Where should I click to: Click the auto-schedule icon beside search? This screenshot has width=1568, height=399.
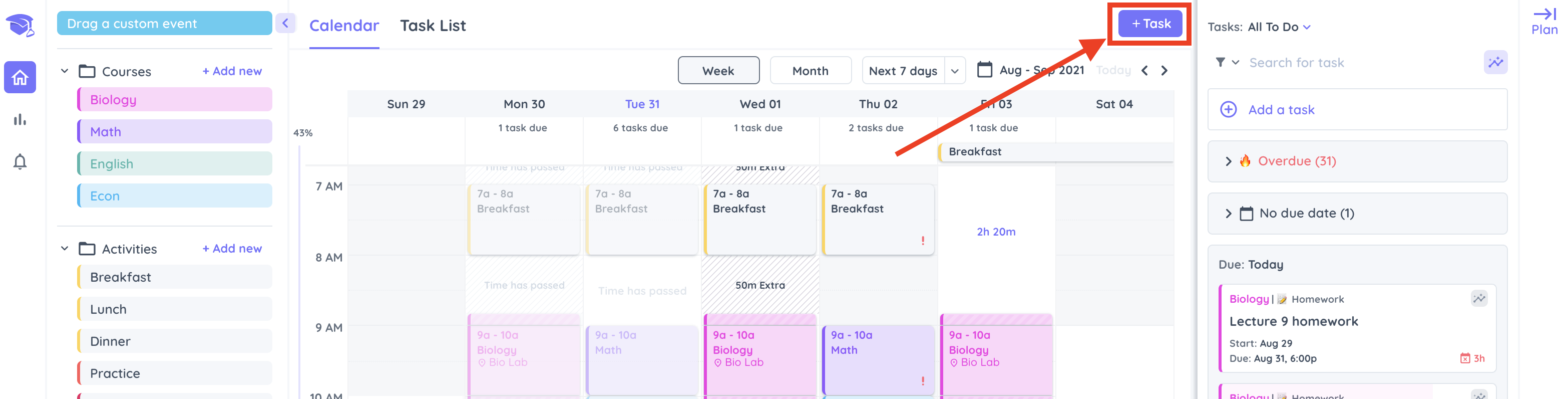[x=1495, y=62]
